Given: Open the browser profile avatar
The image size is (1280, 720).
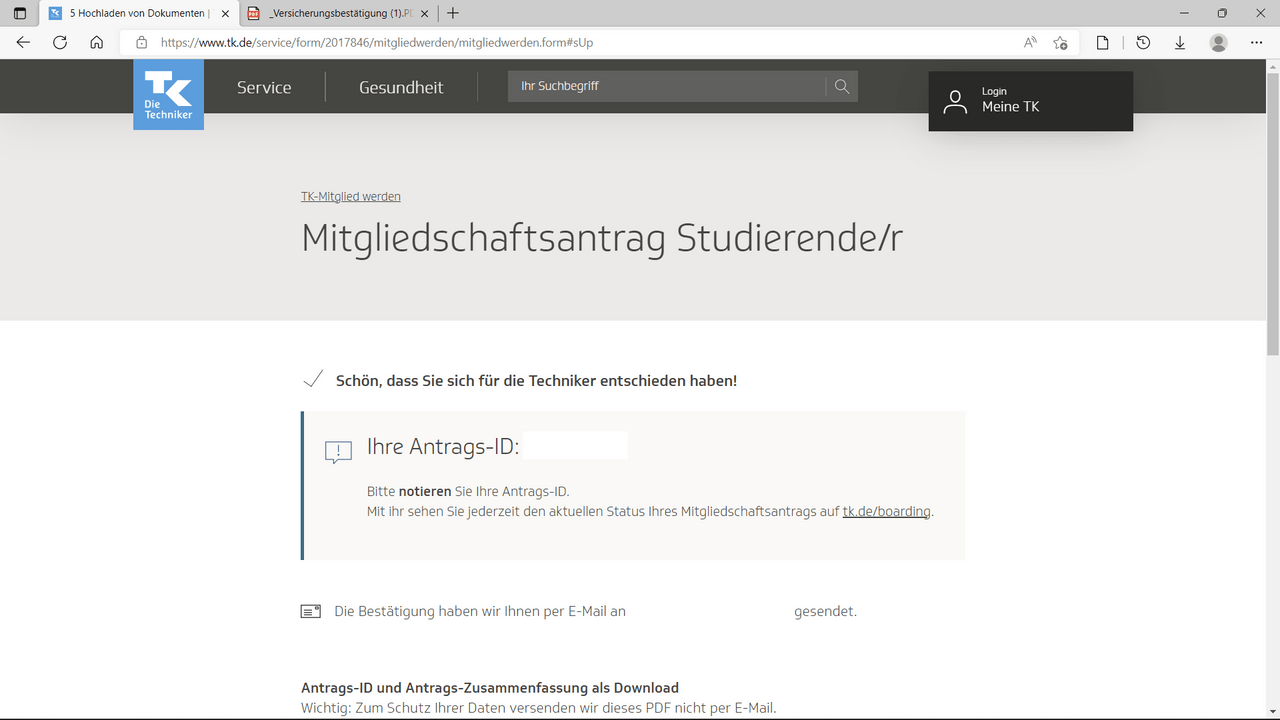Looking at the screenshot, I should tap(1218, 43).
